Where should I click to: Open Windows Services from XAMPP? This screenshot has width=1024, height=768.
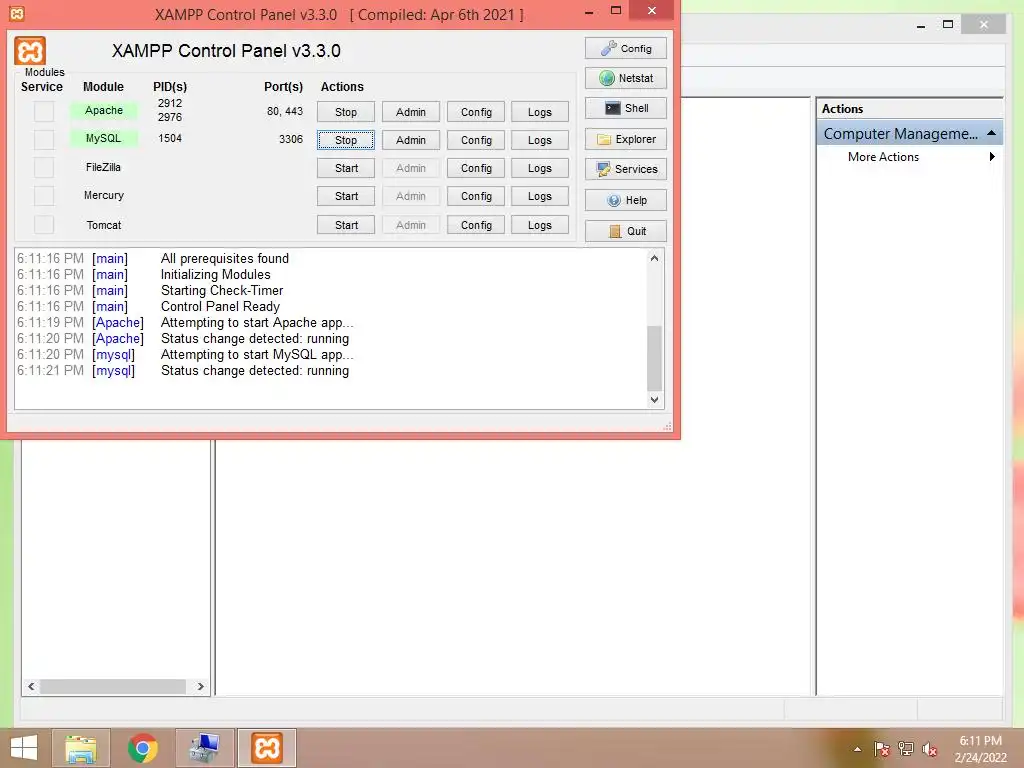click(x=626, y=169)
